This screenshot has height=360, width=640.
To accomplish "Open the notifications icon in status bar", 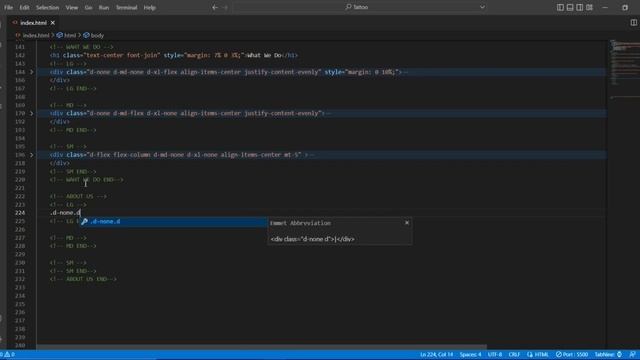I will [632, 354].
